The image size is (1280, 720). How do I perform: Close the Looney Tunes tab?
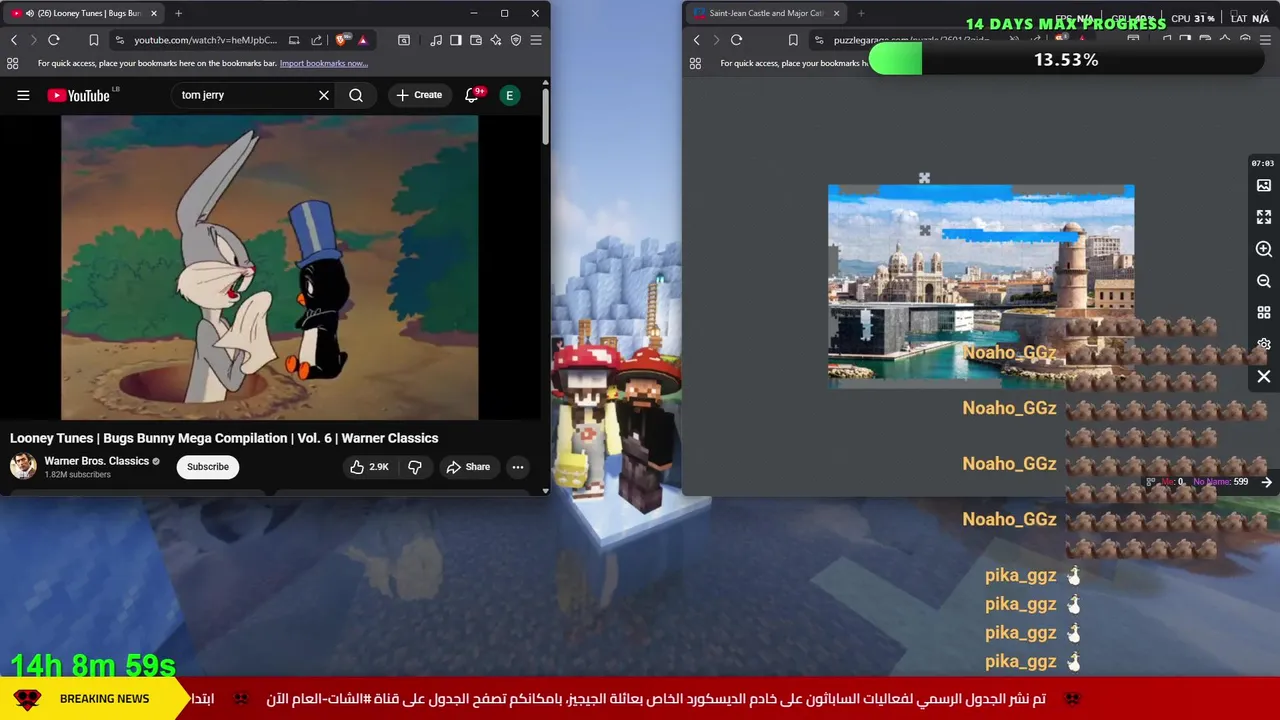click(x=154, y=13)
